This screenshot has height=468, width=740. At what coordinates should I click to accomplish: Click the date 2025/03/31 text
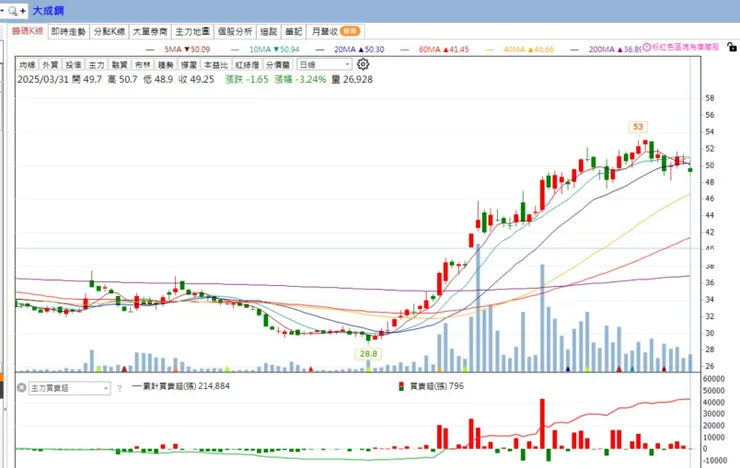pos(43,79)
